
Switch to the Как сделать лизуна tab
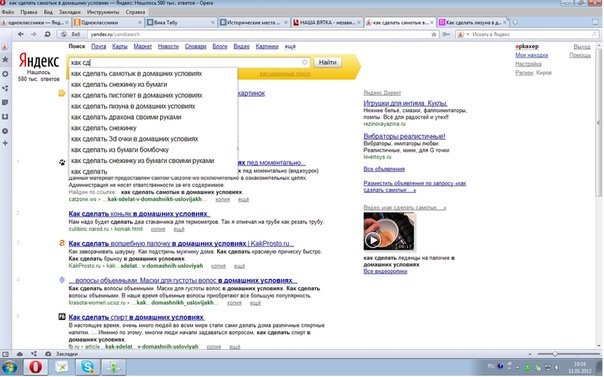pyautogui.click(x=473, y=23)
